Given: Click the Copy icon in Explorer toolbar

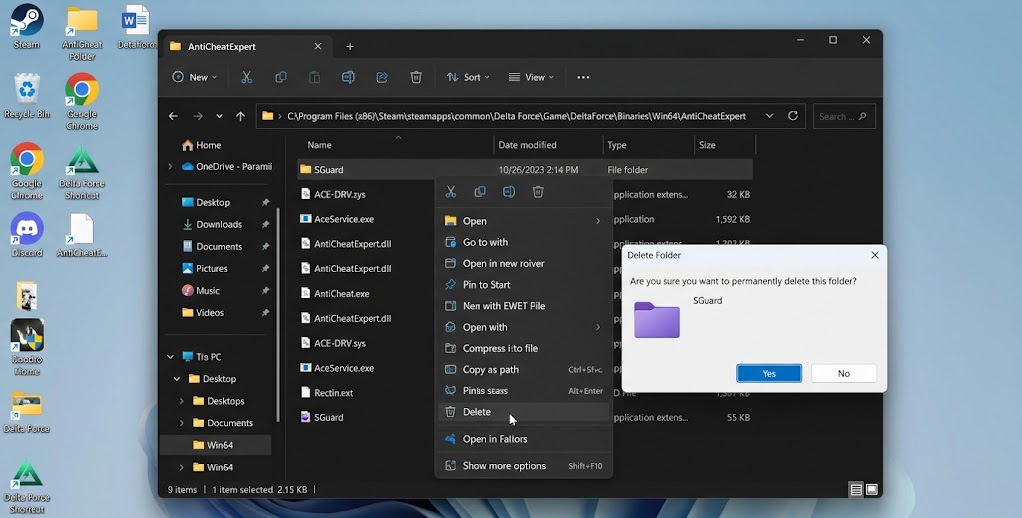Looking at the screenshot, I should [x=280, y=77].
